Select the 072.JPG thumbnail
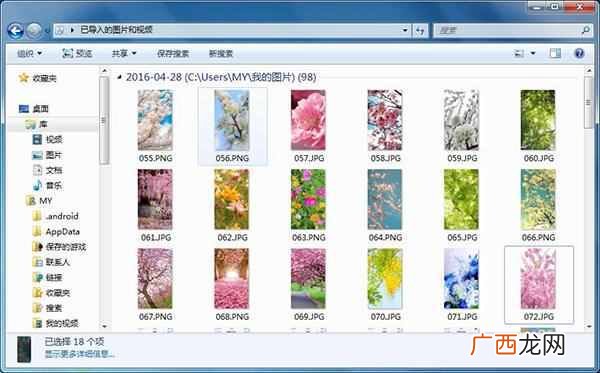600x373 pixels. coord(538,279)
